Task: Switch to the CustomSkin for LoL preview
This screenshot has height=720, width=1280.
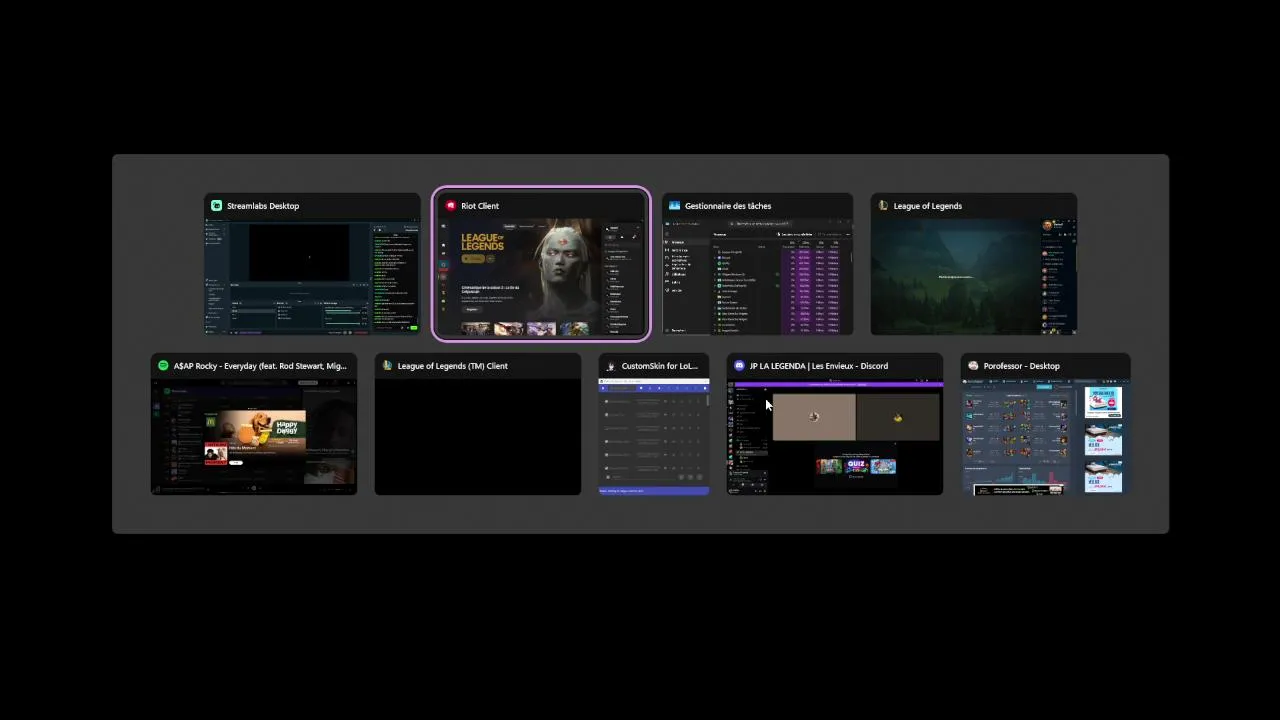Action: tap(654, 436)
